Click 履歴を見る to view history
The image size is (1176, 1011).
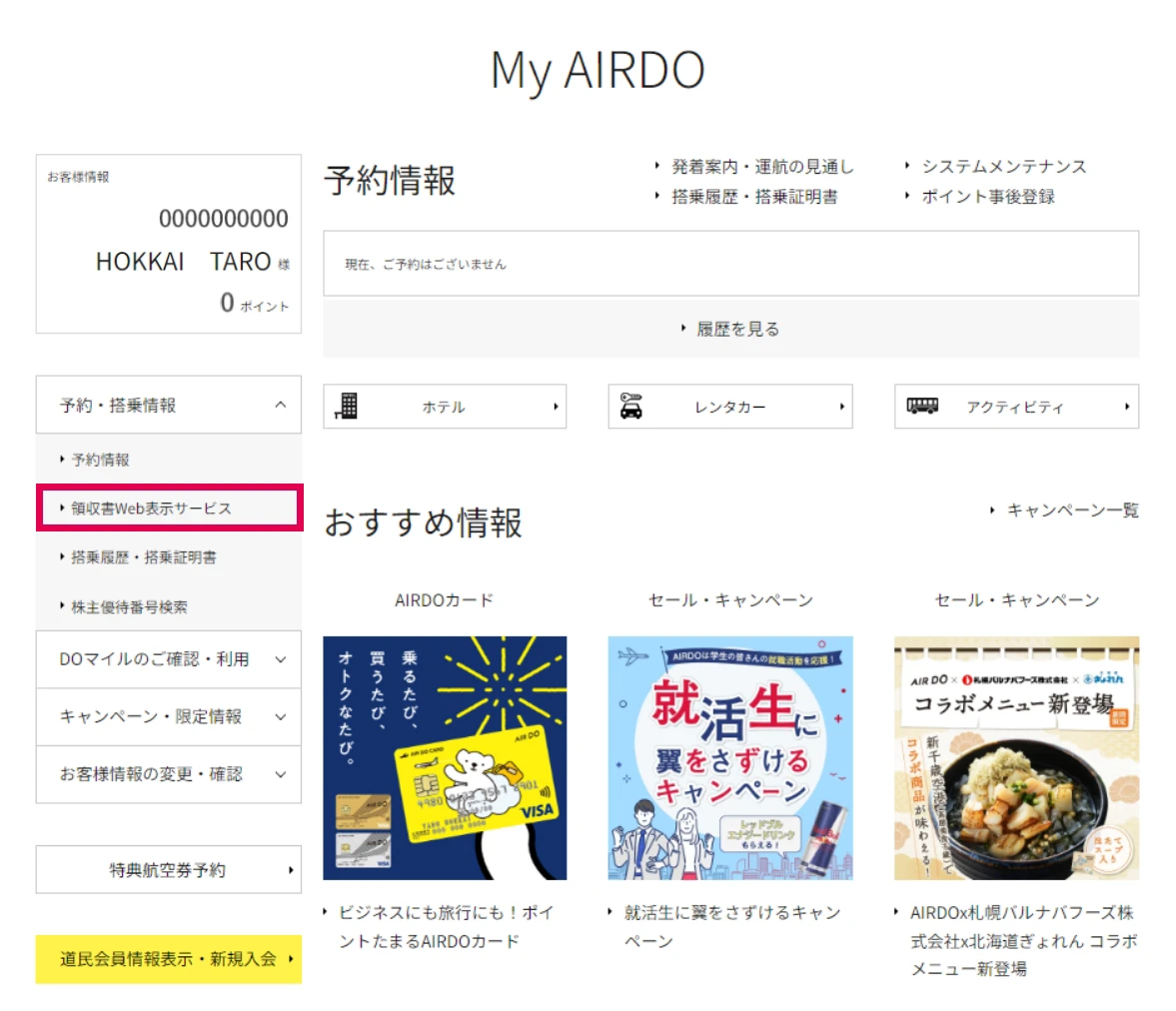731,329
